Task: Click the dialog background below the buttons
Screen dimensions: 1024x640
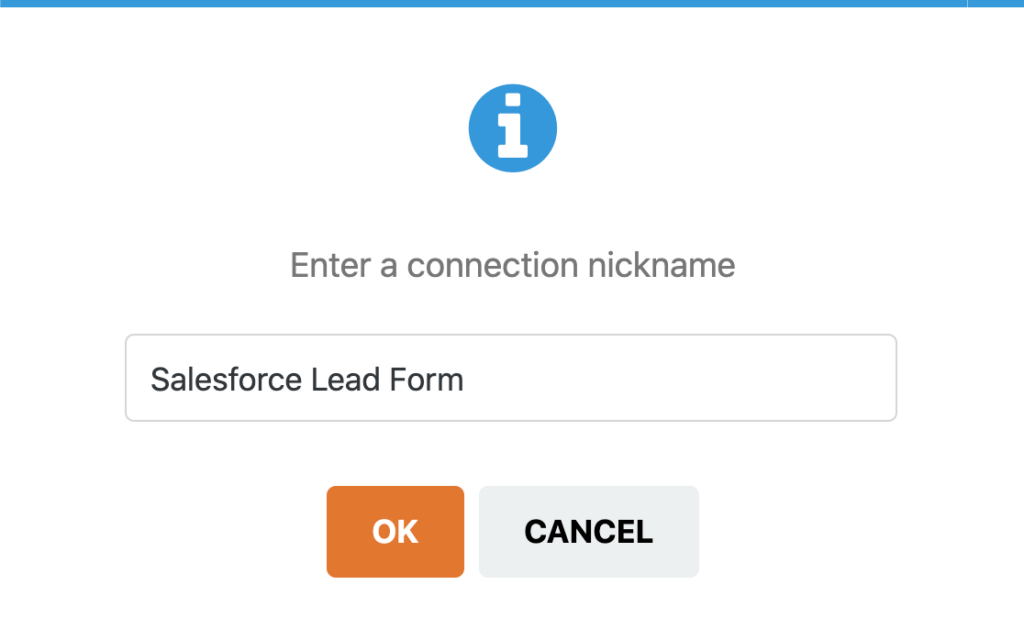Action: (512, 610)
